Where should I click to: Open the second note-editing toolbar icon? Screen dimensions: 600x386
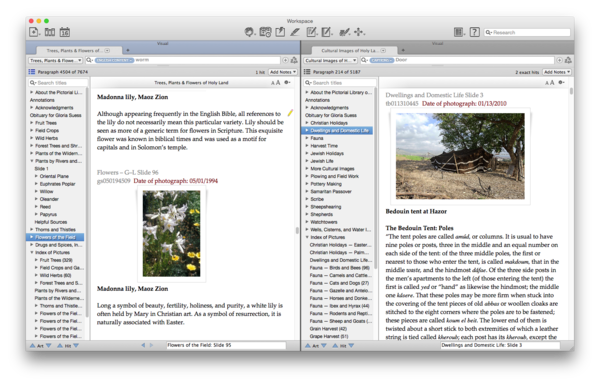coord(326,32)
